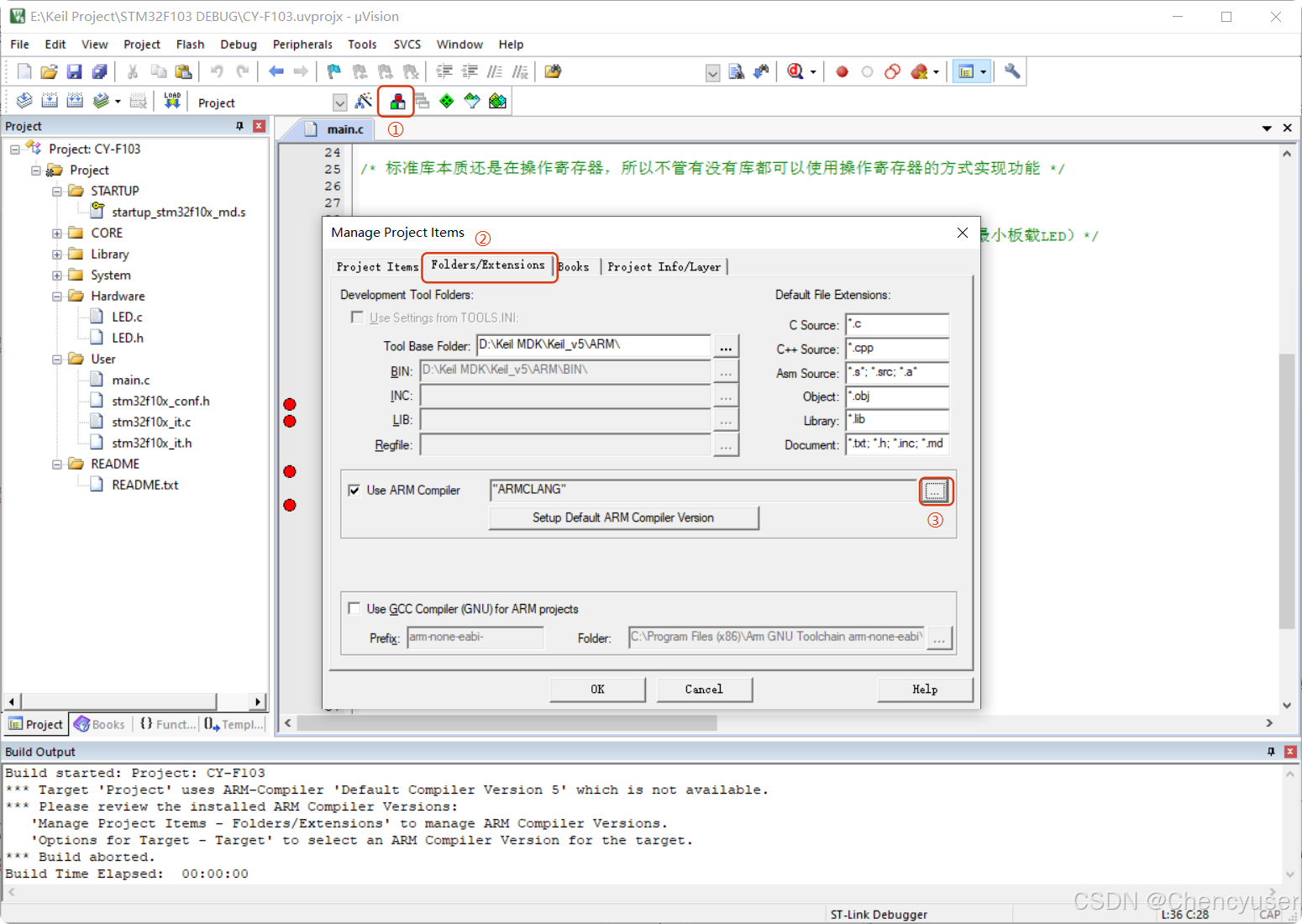Click the Select Software Packs icon
1302x924 pixels.
pyautogui.click(x=472, y=102)
